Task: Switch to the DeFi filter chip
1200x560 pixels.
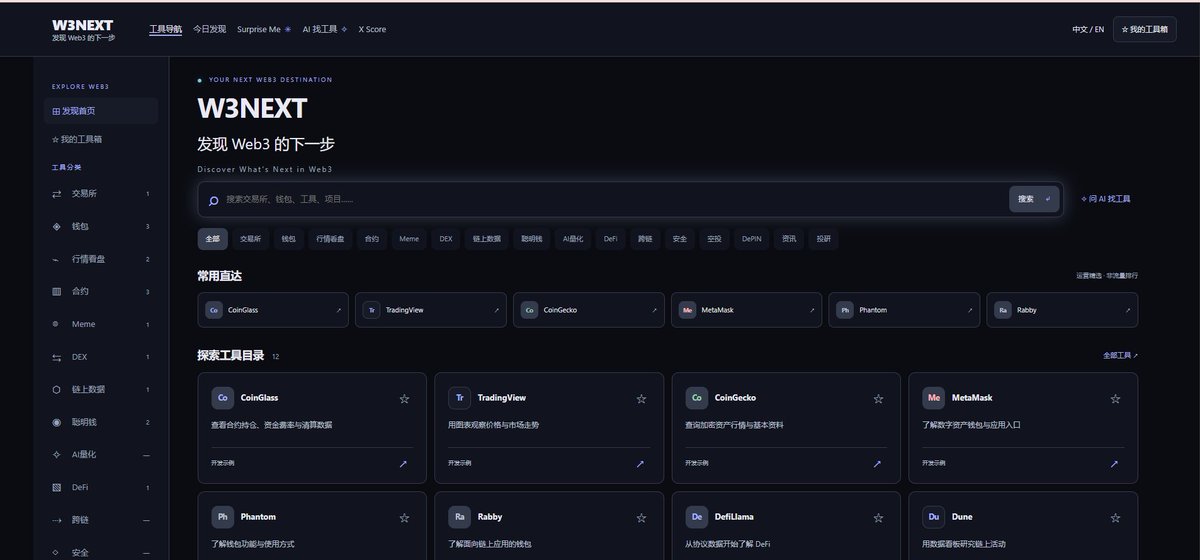Action: tap(611, 239)
